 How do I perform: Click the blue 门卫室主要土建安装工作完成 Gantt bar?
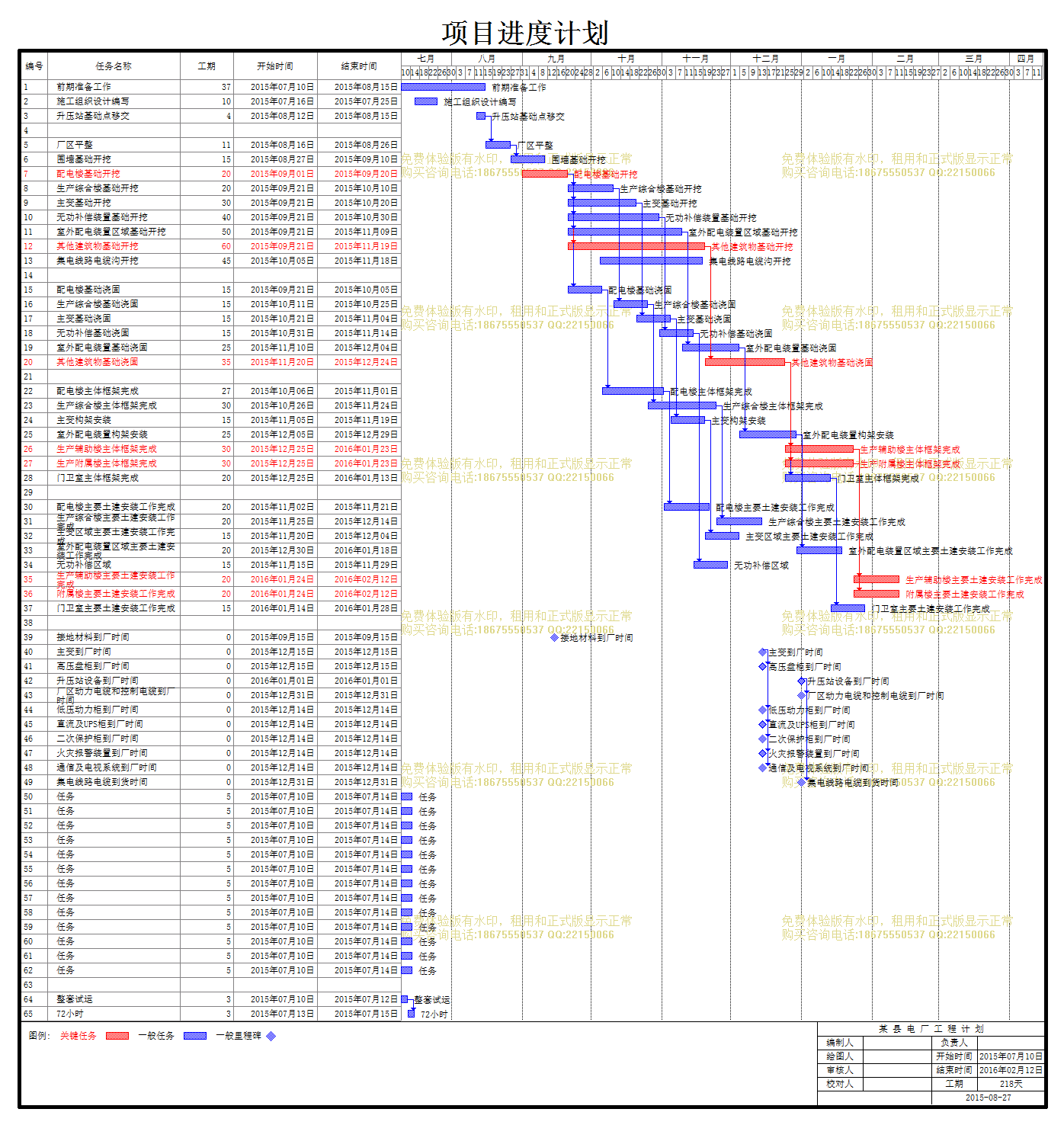click(848, 608)
